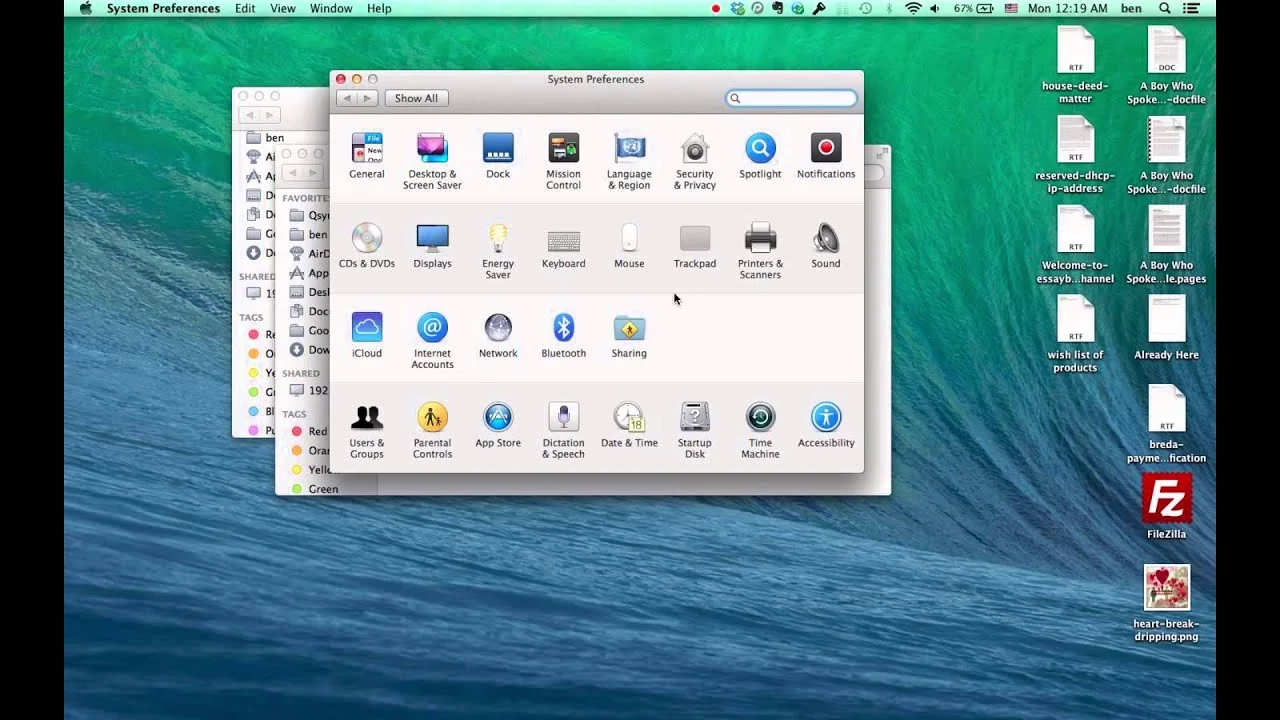Open the App Store preferences pane
Screen dimensions: 1280x720
click(498, 425)
